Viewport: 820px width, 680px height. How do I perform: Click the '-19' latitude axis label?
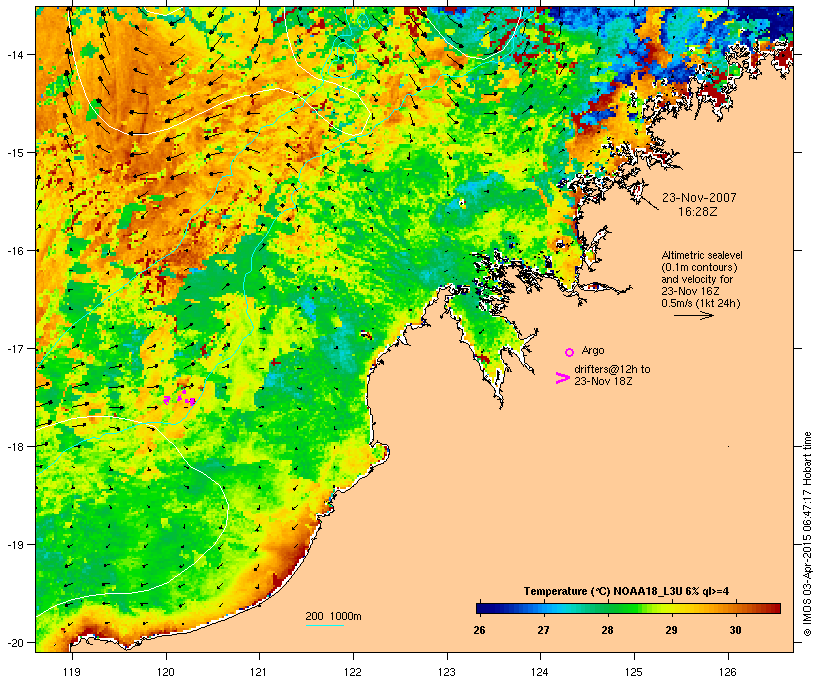coord(14,545)
